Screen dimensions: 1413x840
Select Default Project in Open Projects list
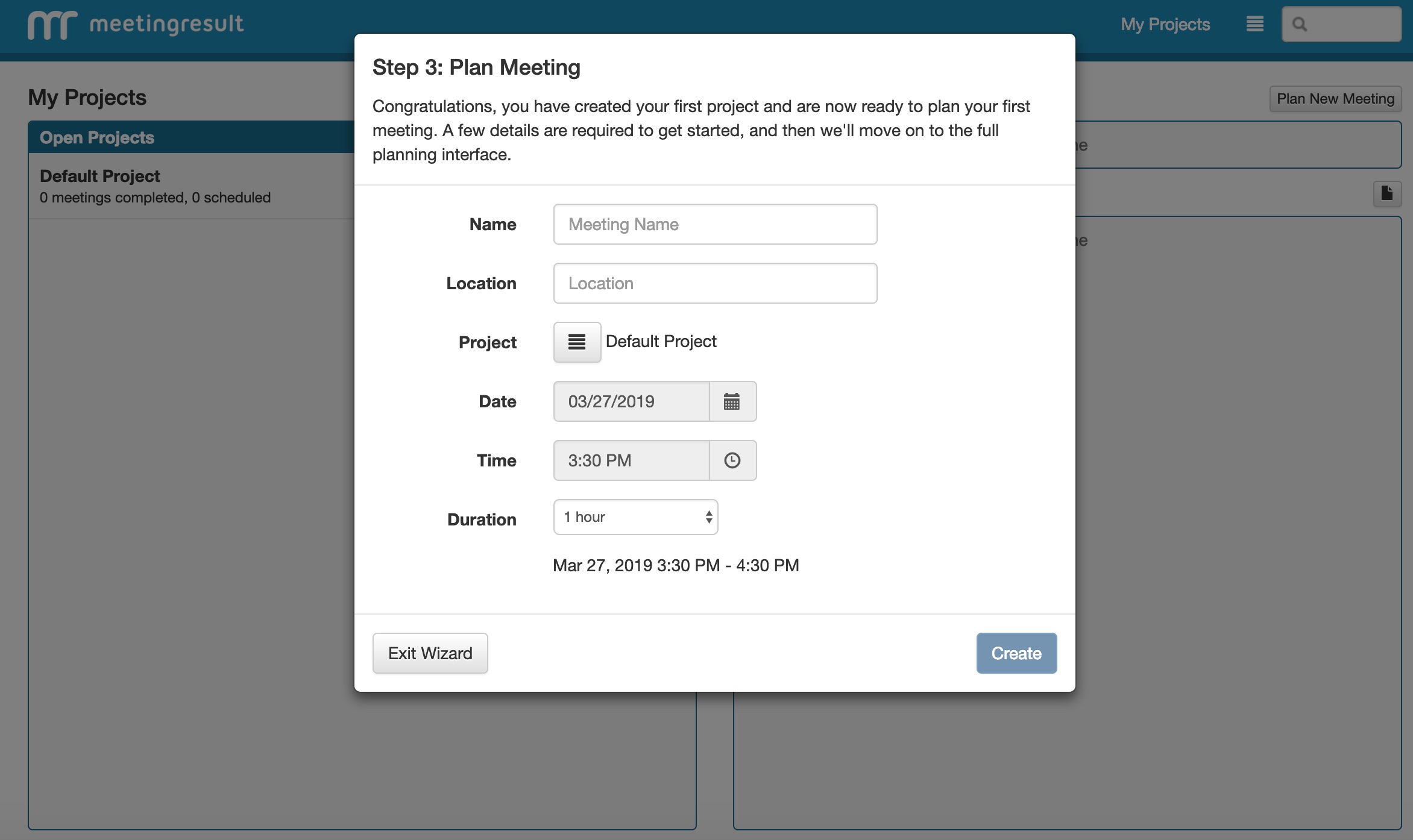pos(100,176)
